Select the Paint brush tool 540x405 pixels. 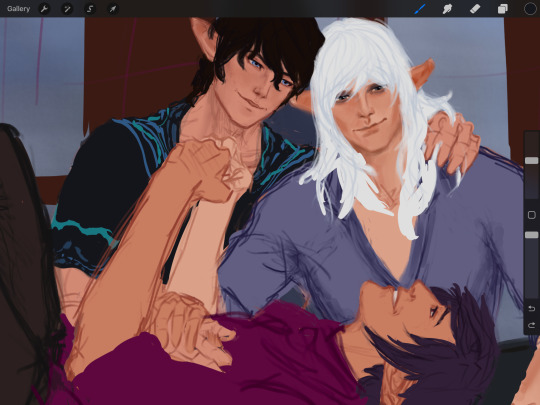420,9
